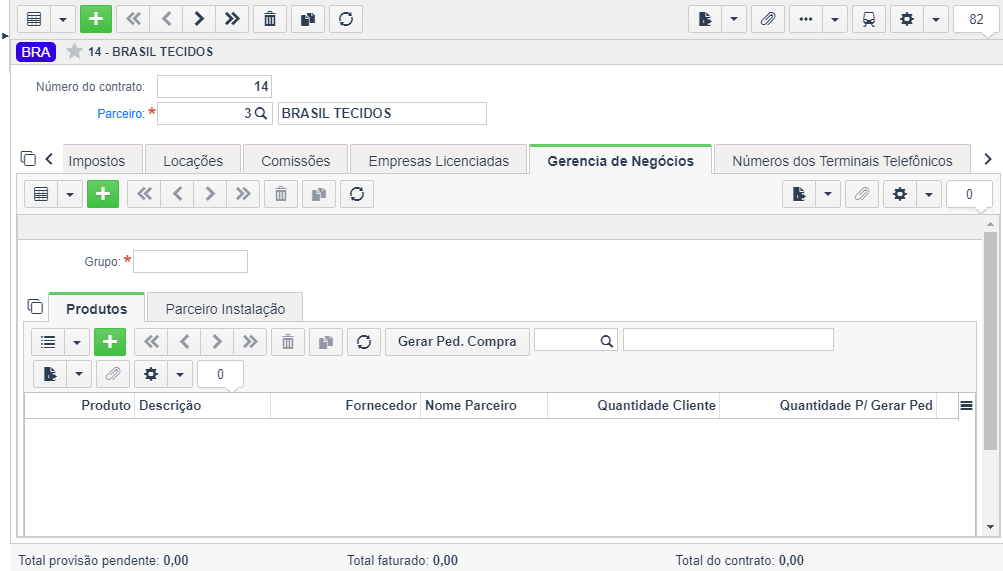The width and height of the screenshot is (1003, 571).
Task: Open Parceiro lookup magnifier
Action: tap(261, 113)
